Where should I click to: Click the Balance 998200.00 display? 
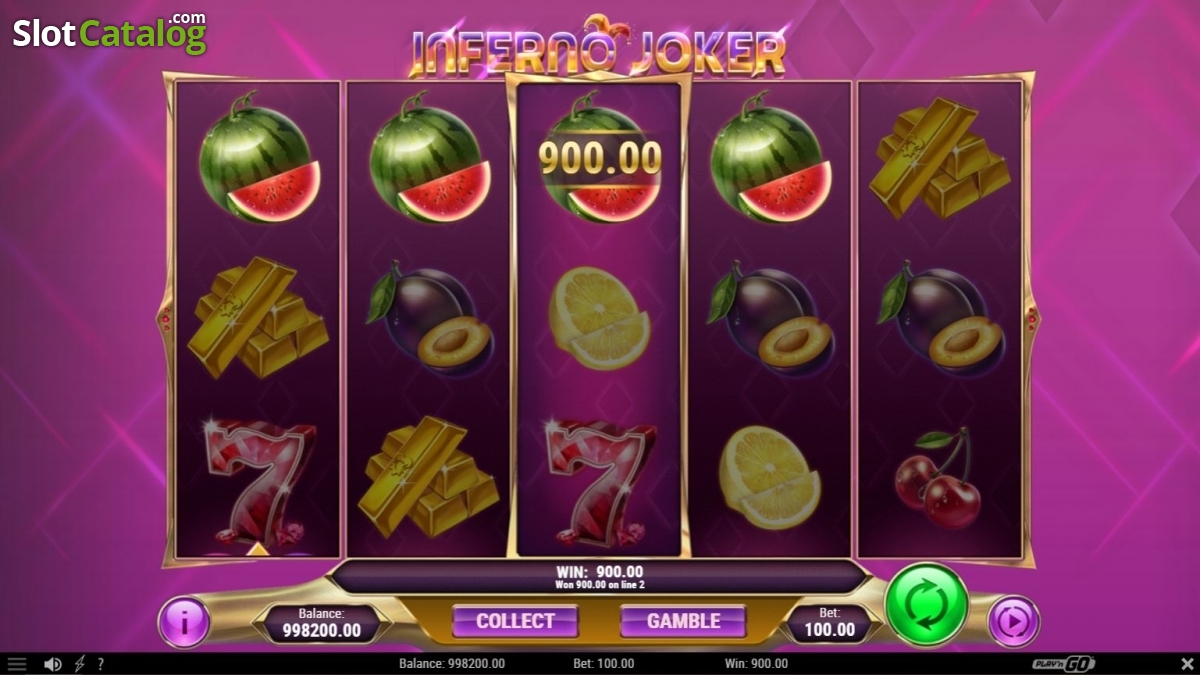point(322,621)
